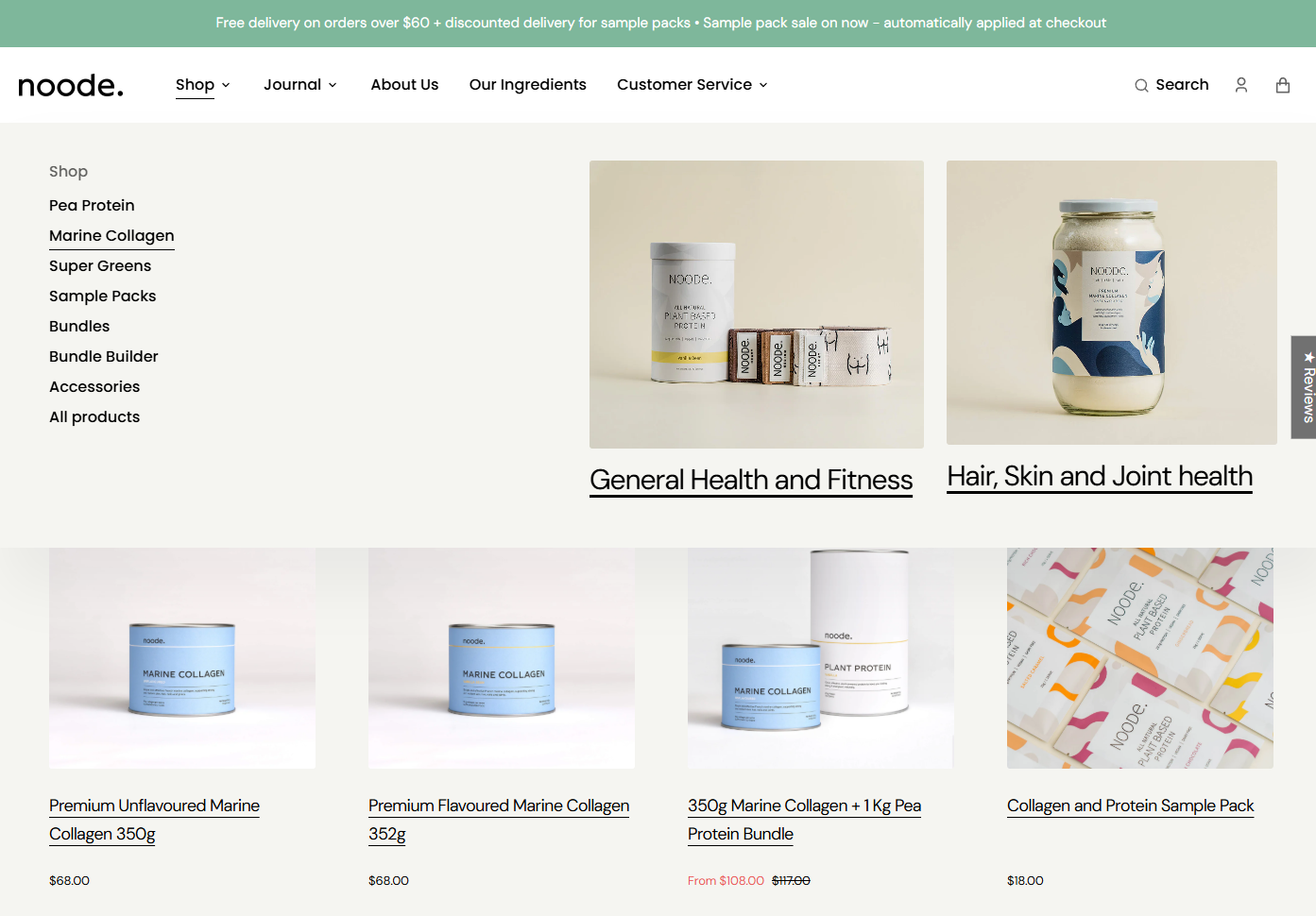Click Premium Unflavoured Marine Collagen product image

182,658
